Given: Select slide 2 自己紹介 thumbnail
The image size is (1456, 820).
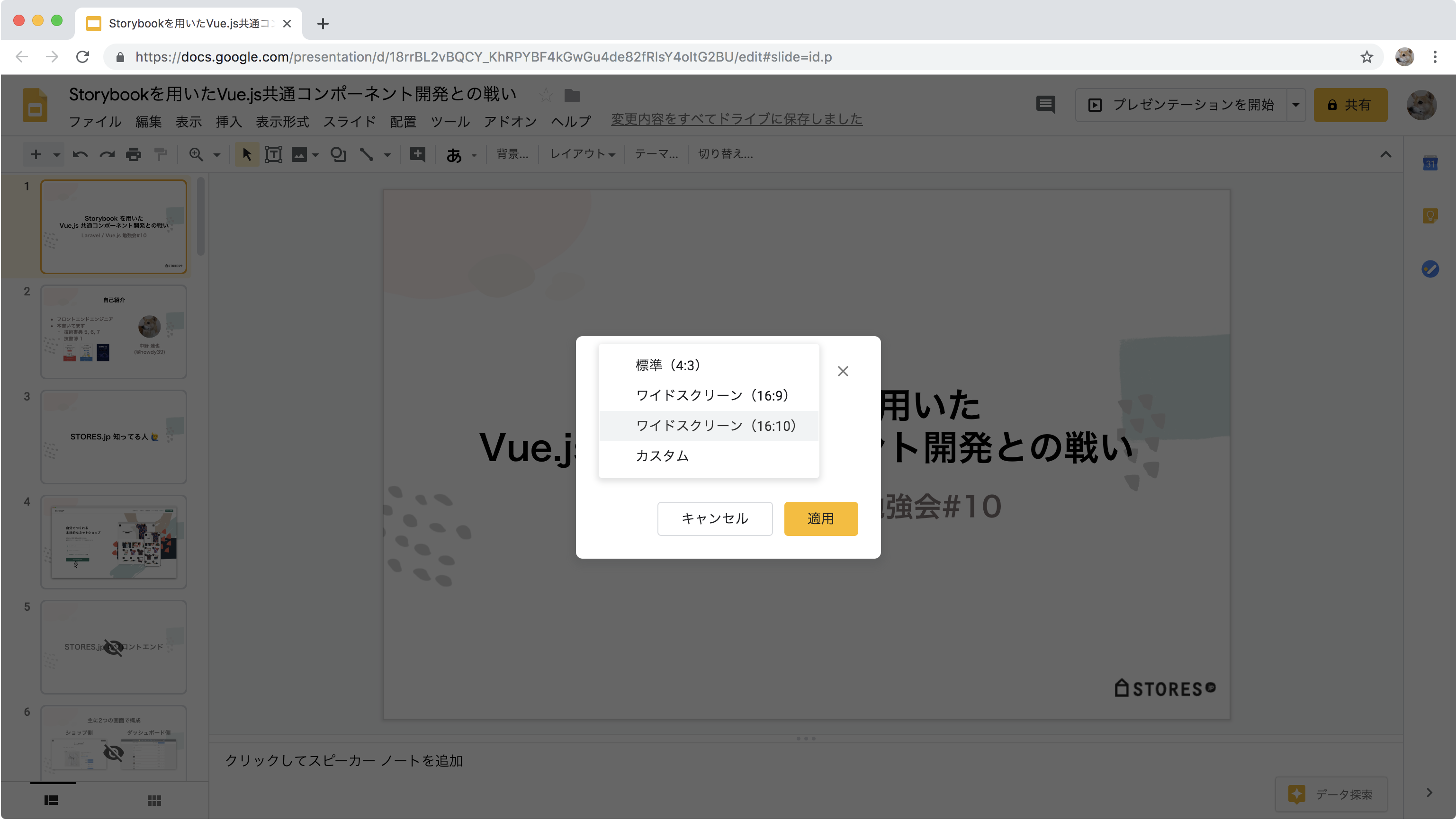Looking at the screenshot, I should pyautogui.click(x=114, y=332).
